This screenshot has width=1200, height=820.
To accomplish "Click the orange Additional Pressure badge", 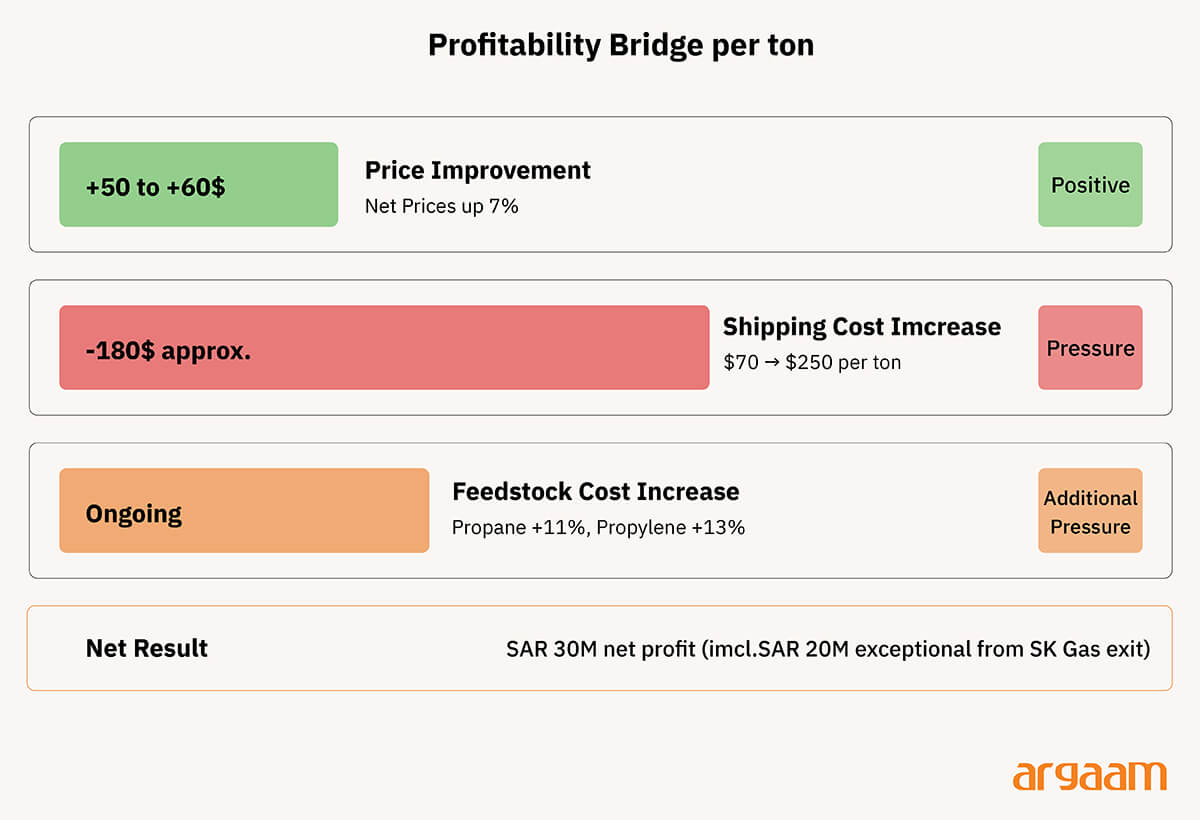I will (1090, 511).
